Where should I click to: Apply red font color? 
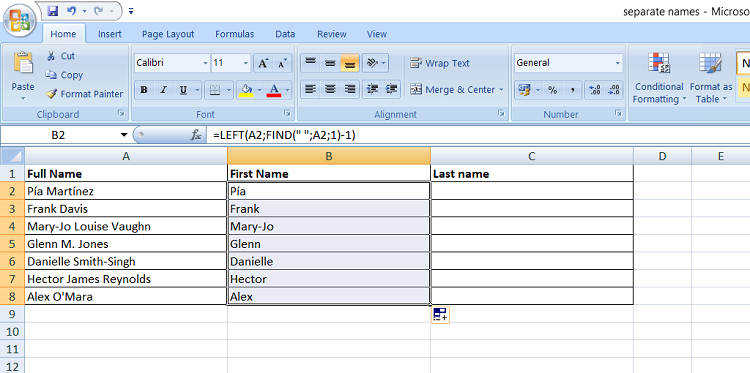click(x=274, y=89)
